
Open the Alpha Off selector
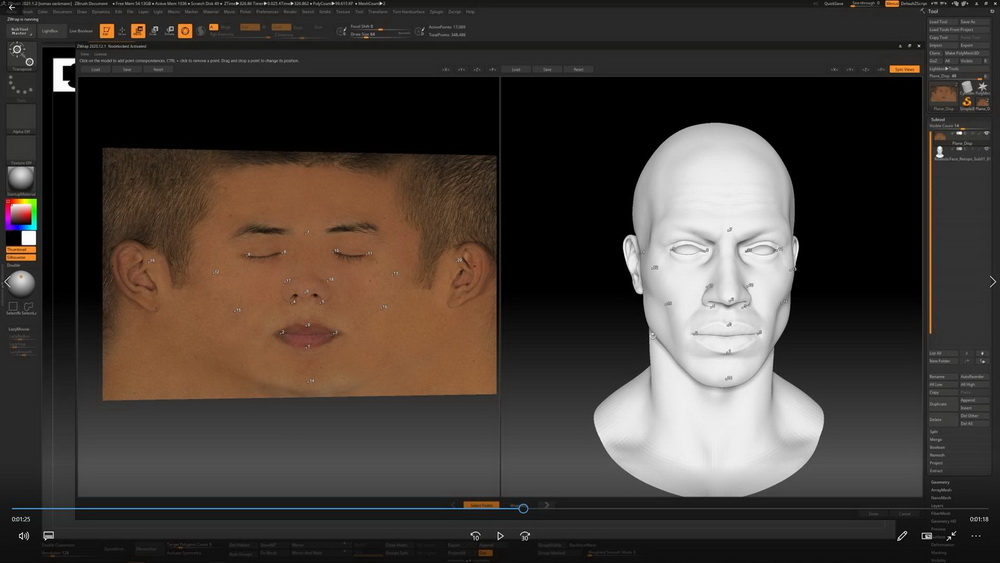point(21,119)
